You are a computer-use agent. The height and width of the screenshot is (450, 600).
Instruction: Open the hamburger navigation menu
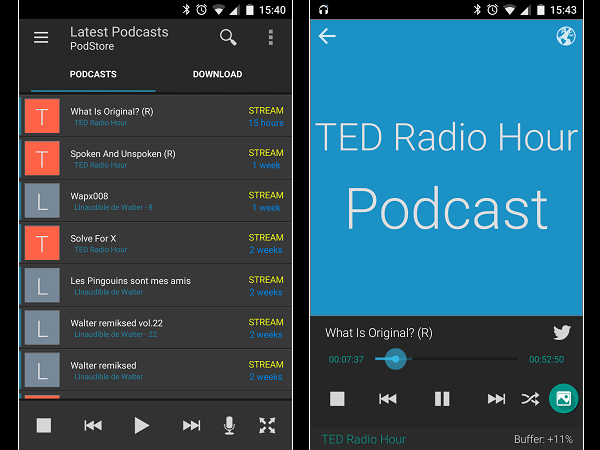coord(41,38)
